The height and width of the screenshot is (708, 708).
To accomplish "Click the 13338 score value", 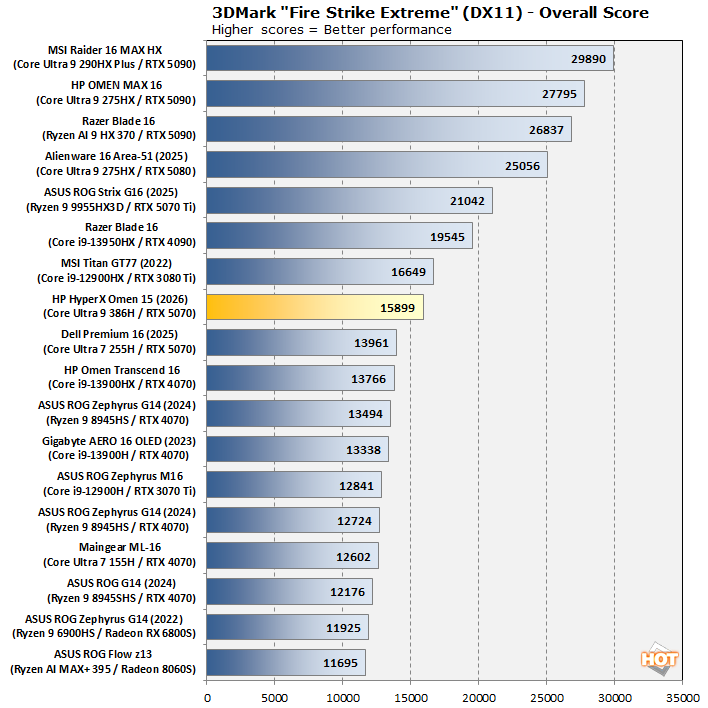I will tap(363, 450).
